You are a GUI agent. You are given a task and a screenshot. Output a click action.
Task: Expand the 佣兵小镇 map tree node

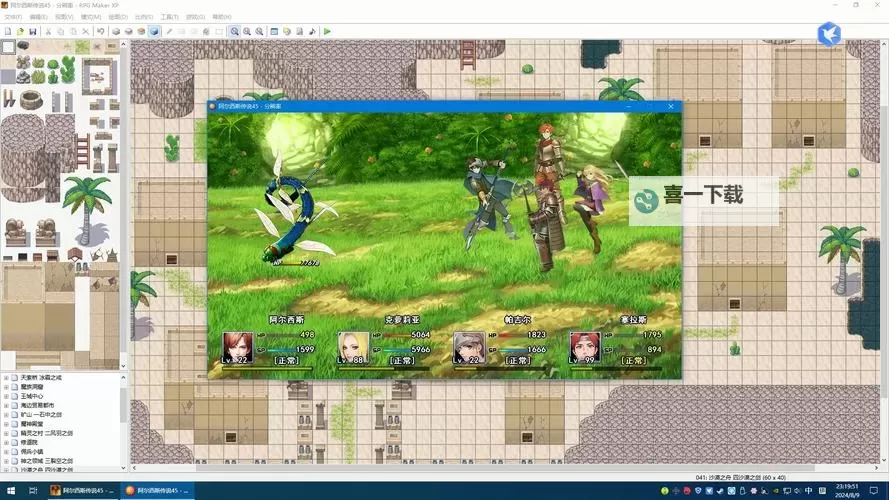[x=6, y=450]
